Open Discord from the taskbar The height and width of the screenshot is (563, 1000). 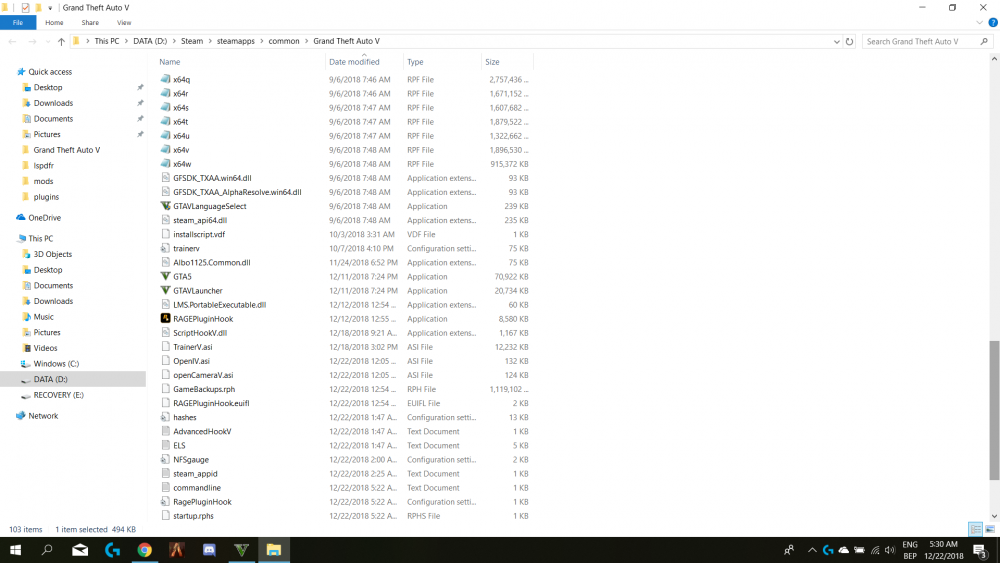coord(209,550)
